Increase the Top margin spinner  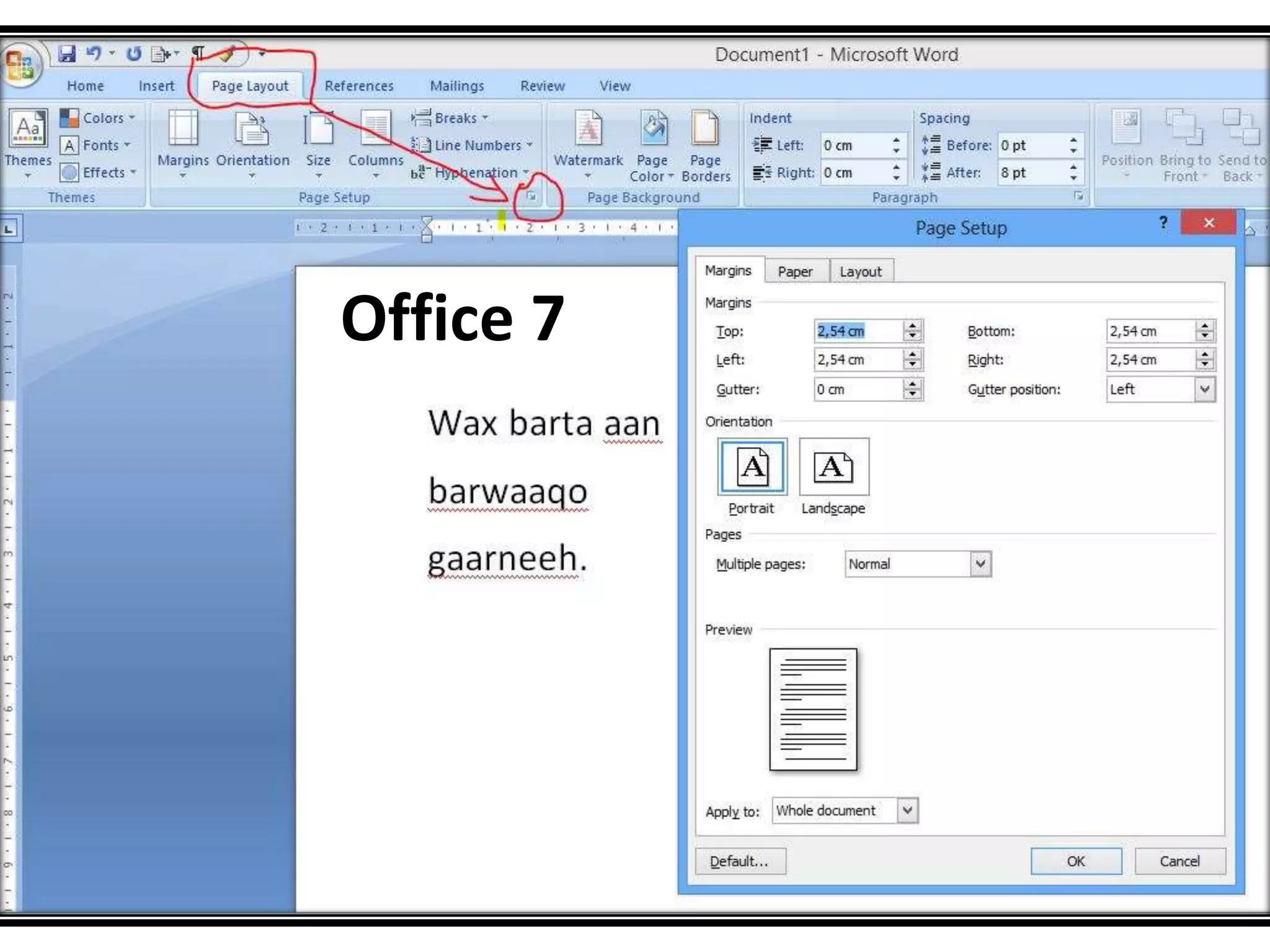tap(912, 325)
